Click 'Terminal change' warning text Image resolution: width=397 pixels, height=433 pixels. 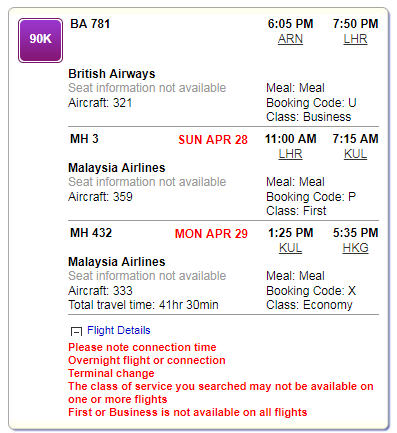111,373
